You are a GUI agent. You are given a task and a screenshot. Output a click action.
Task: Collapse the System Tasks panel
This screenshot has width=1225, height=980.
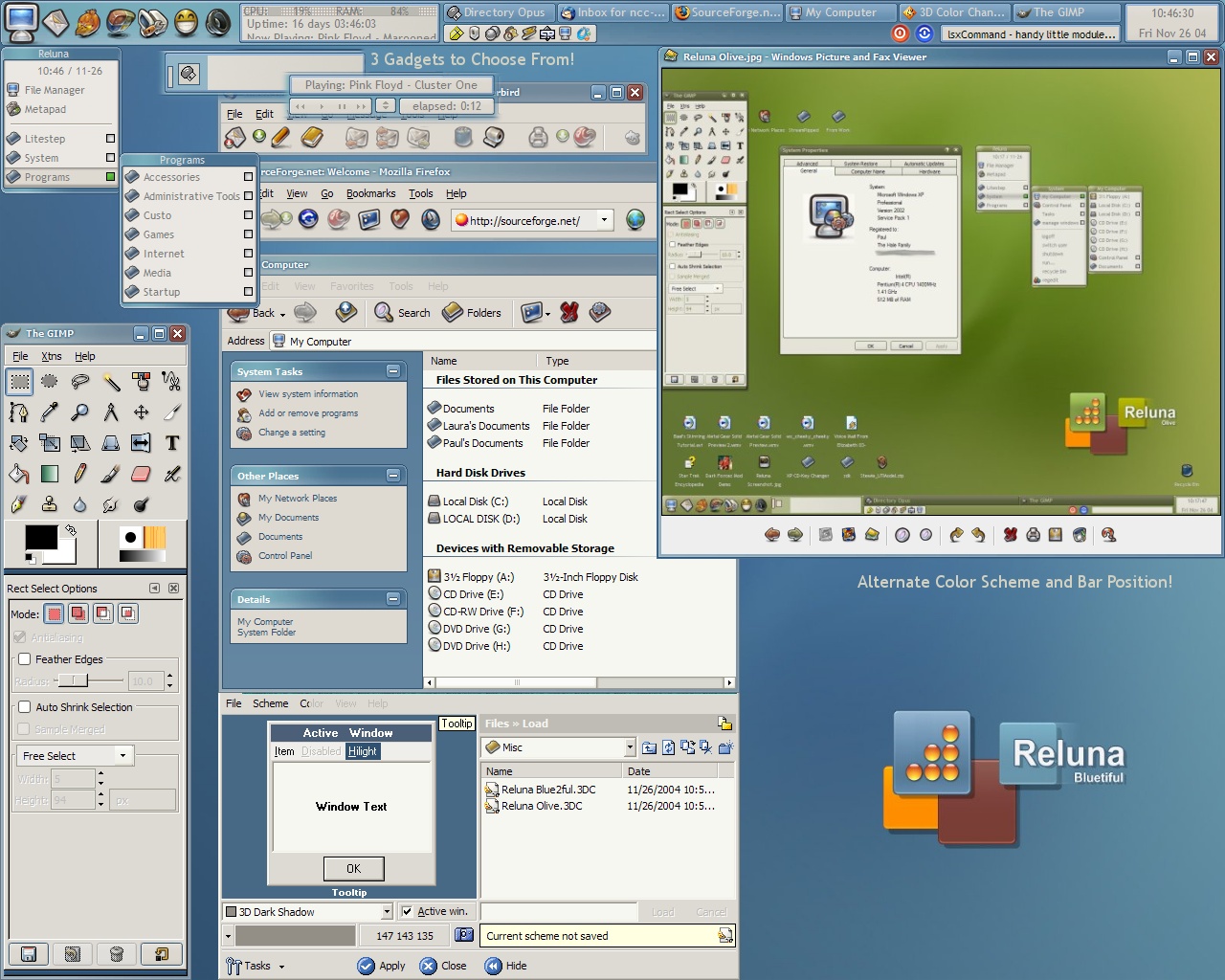tap(393, 371)
